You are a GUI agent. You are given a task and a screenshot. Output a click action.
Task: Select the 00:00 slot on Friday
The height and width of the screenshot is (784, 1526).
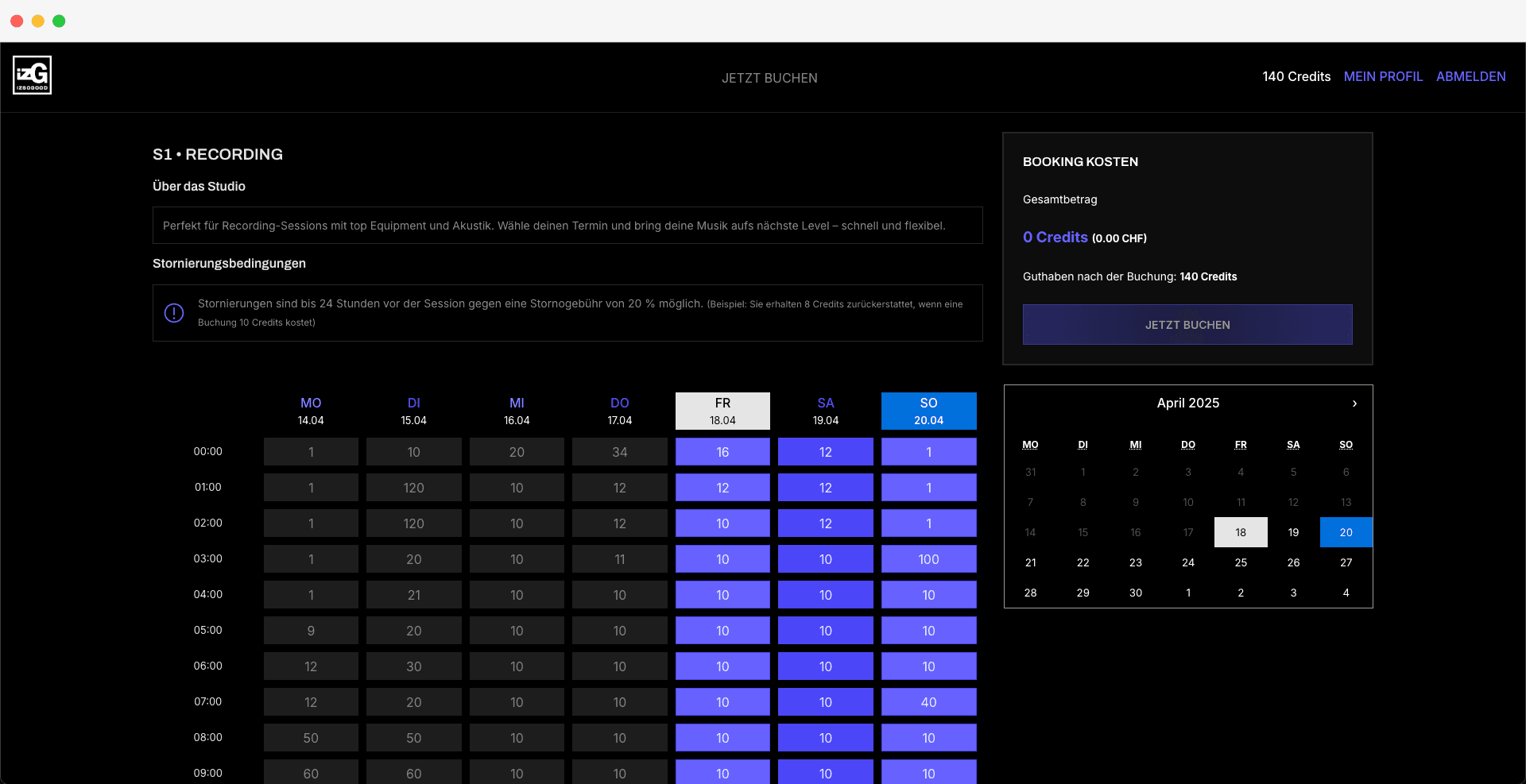(722, 451)
